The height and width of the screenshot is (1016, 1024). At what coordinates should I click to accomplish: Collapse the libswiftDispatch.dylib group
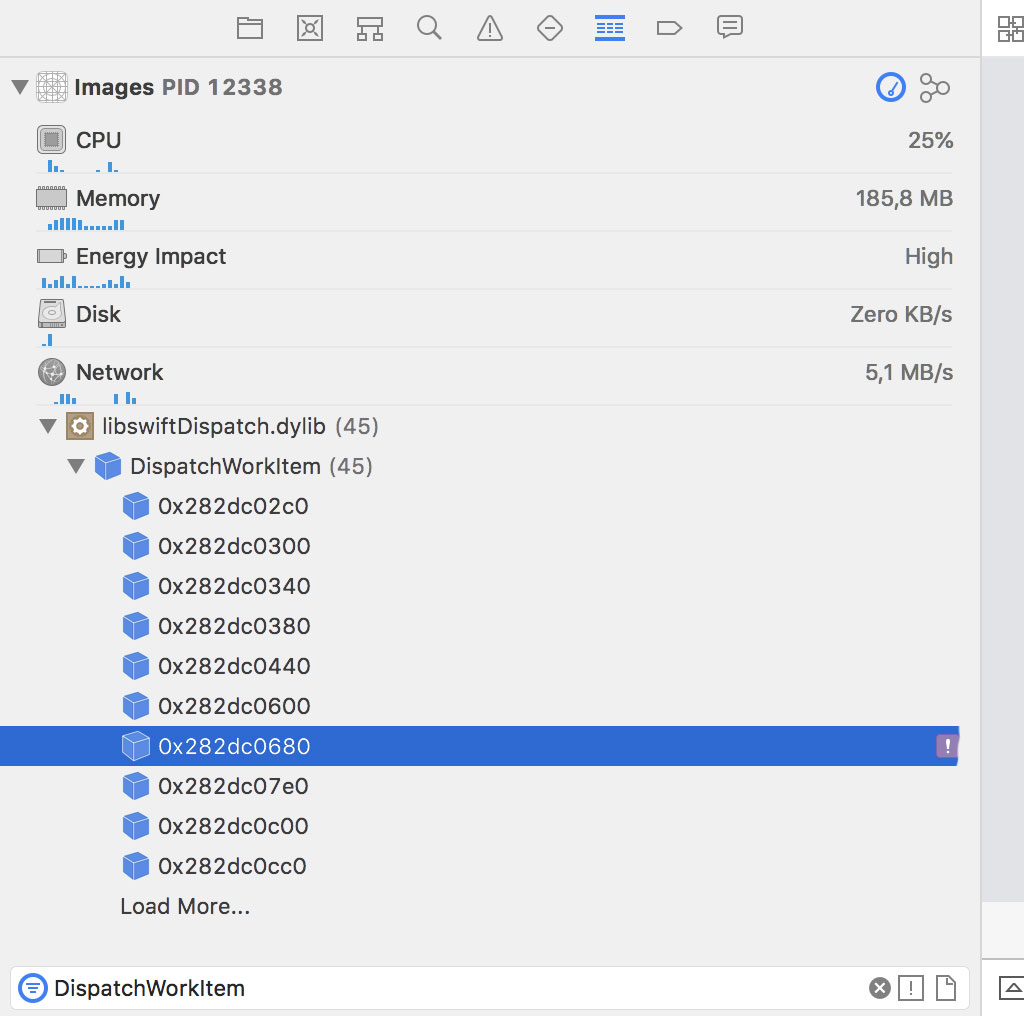tap(48, 427)
